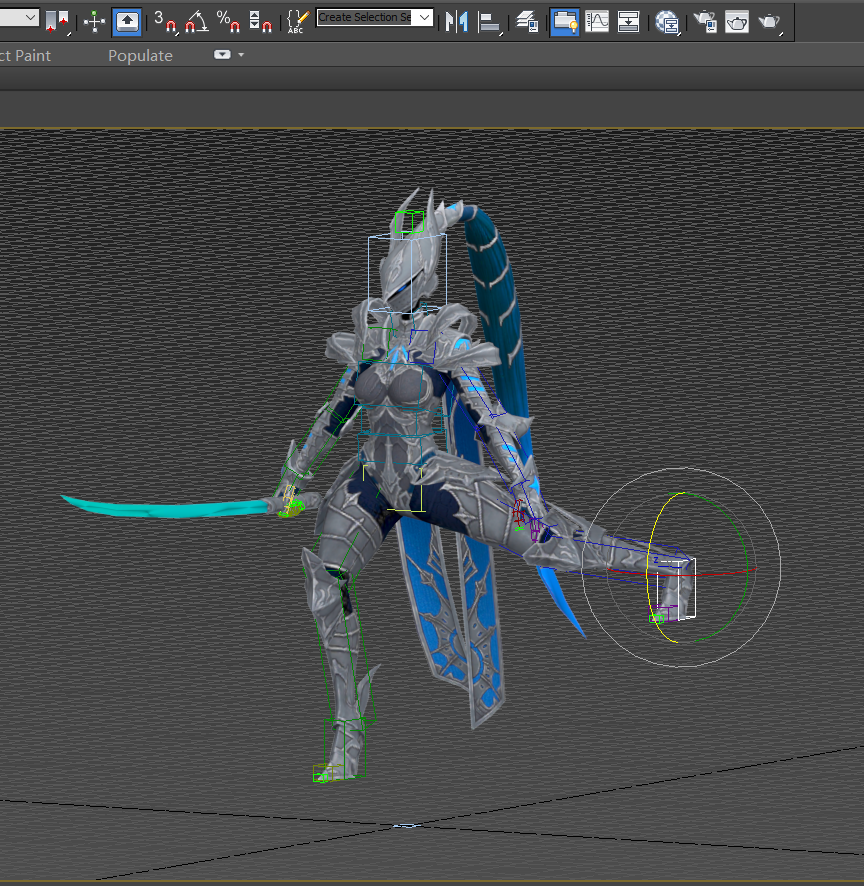Activate the Select and Manipulate tool

pos(94,20)
